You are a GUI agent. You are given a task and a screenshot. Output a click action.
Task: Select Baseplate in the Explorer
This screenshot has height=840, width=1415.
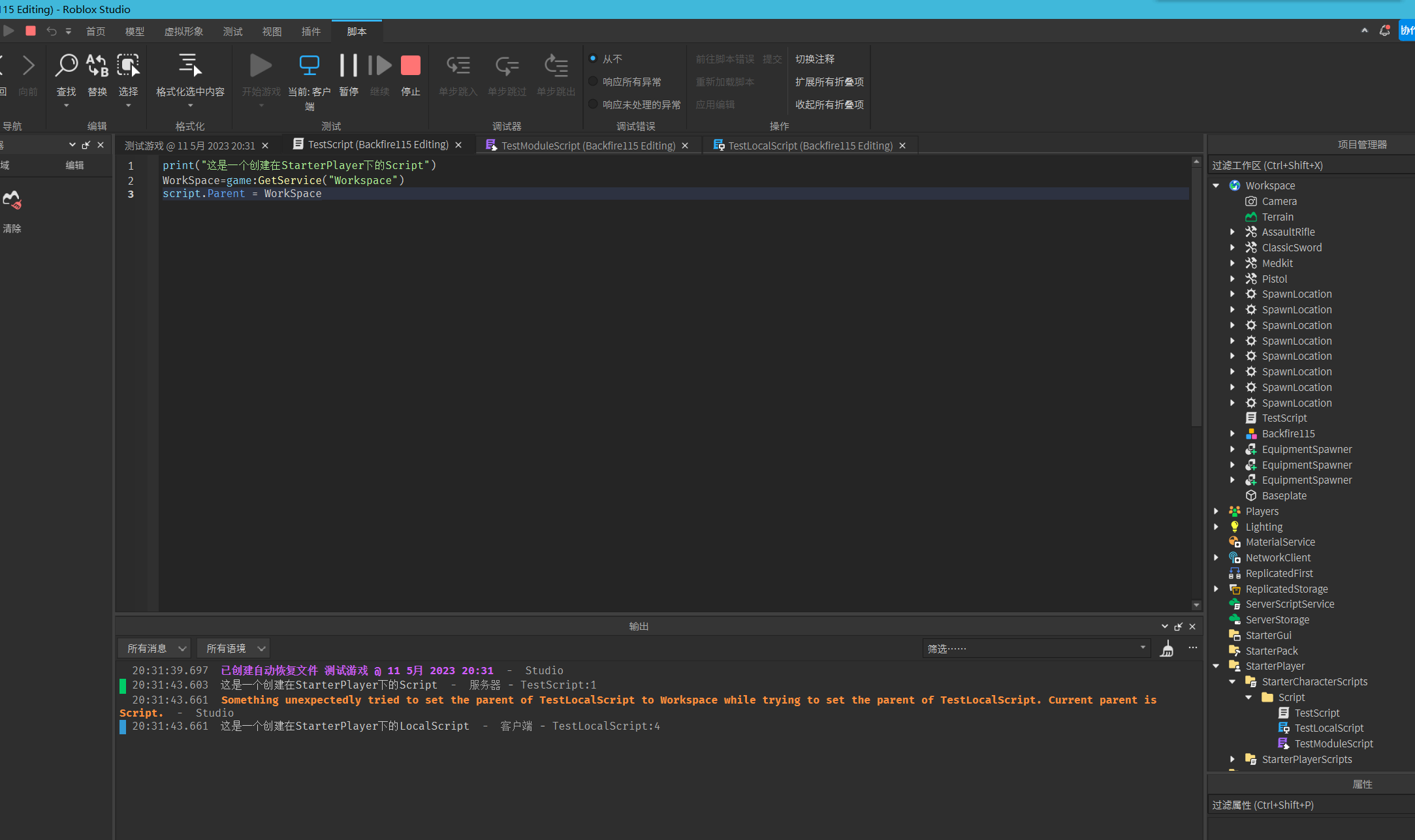click(1284, 496)
